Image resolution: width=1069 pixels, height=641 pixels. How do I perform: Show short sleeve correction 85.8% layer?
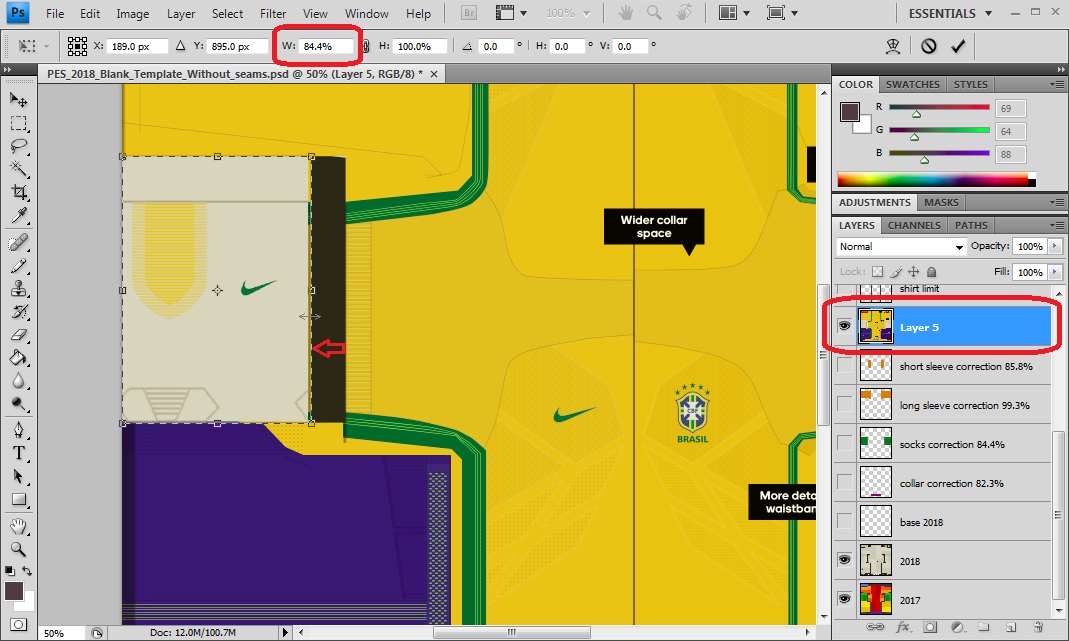click(x=844, y=366)
